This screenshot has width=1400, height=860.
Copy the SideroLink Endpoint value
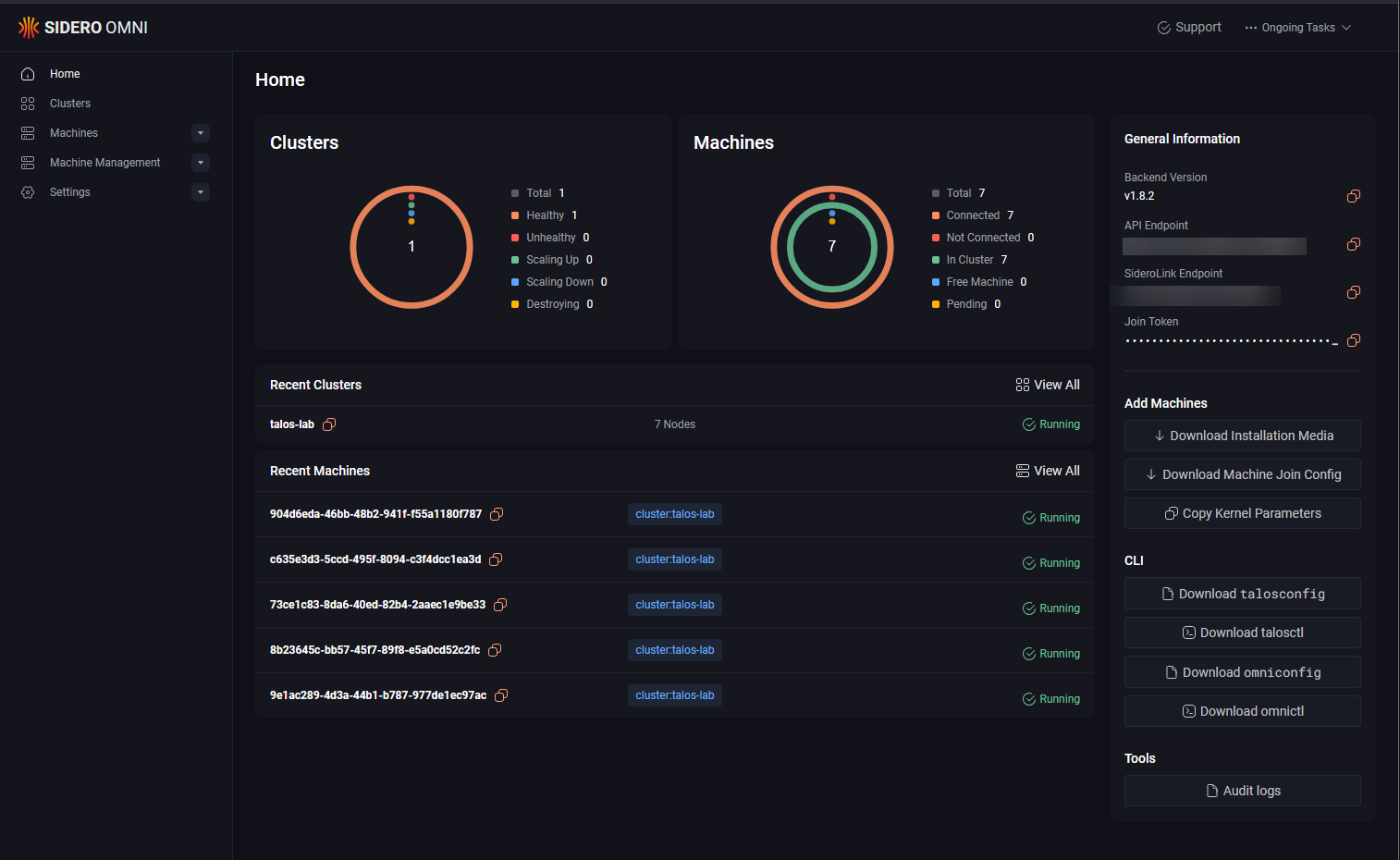click(1354, 292)
